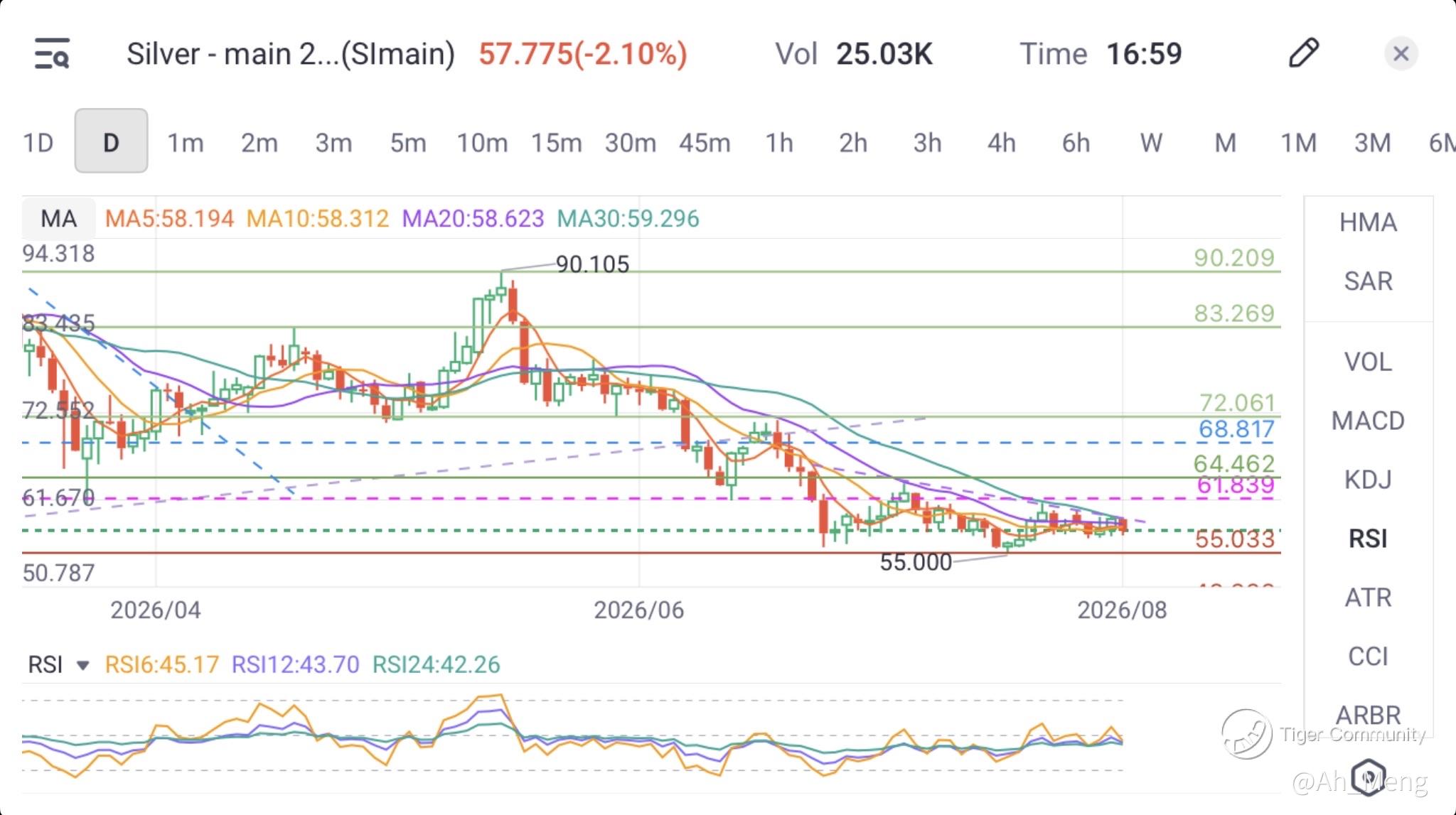Choose the CCI indicator

coord(1368,657)
